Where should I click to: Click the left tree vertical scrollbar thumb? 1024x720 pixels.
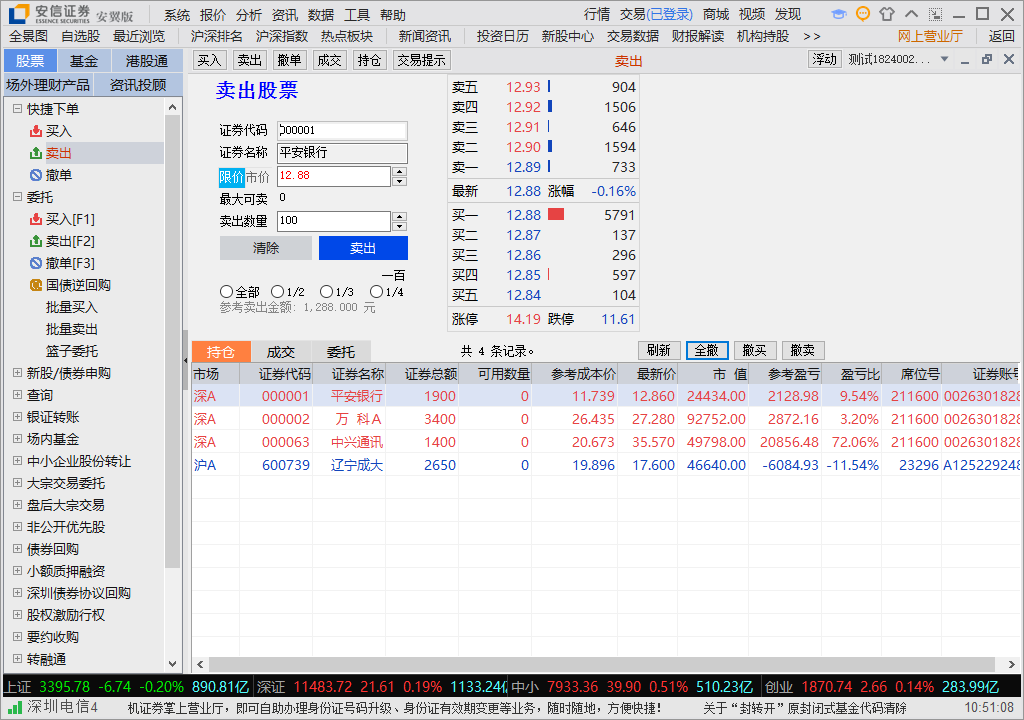coord(172,342)
